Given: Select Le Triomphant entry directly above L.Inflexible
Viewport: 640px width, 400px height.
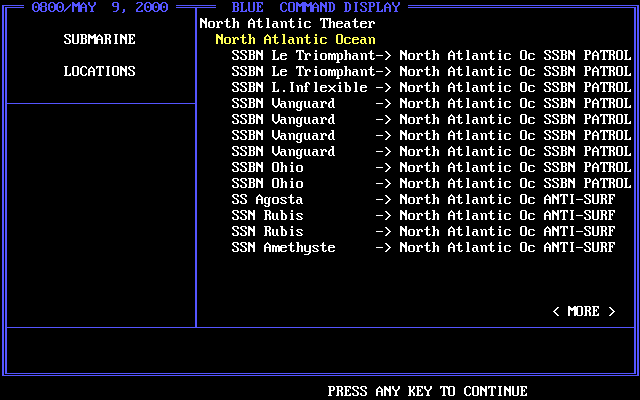Looking at the screenshot, I should pyautogui.click(x=303, y=71).
